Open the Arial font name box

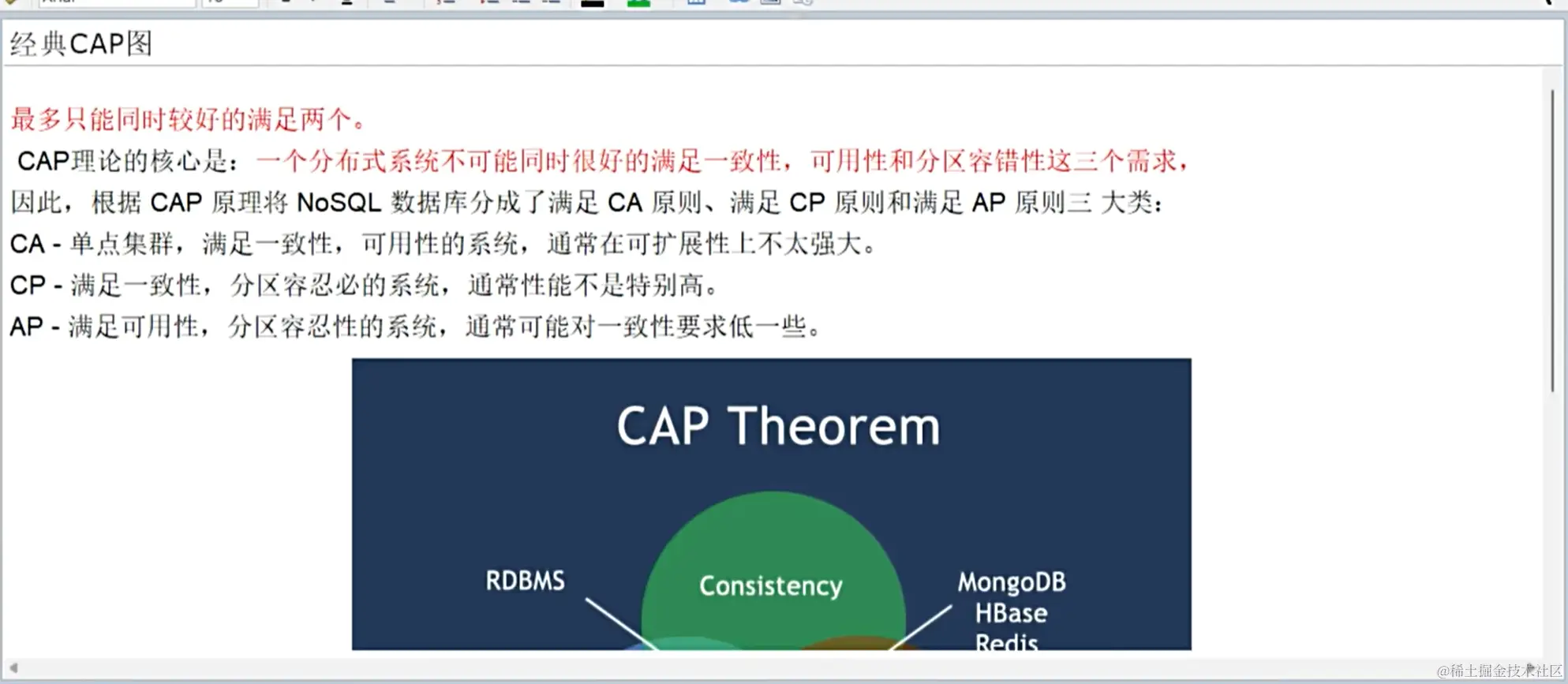click(x=117, y=3)
